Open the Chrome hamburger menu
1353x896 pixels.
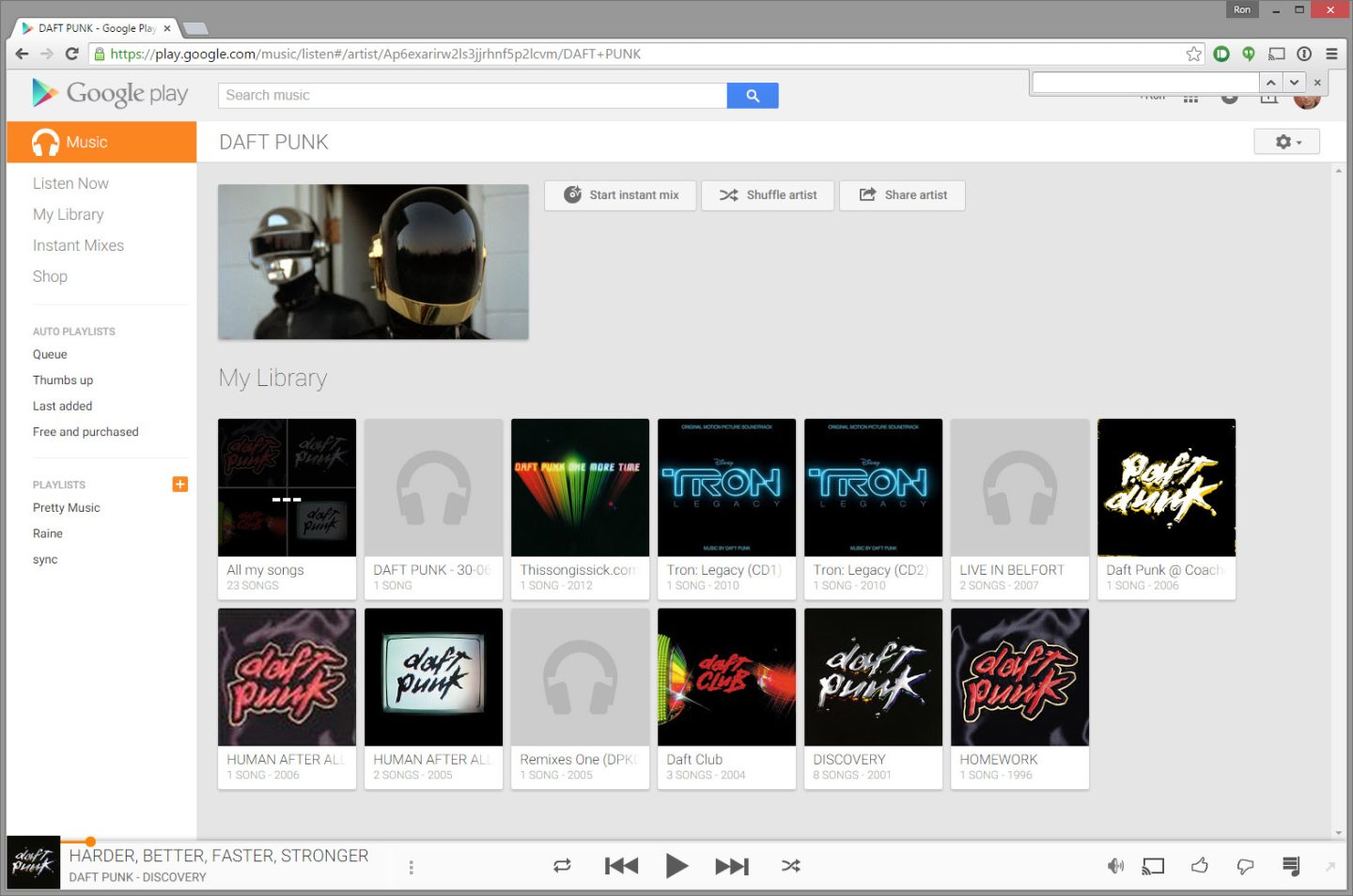(x=1331, y=54)
